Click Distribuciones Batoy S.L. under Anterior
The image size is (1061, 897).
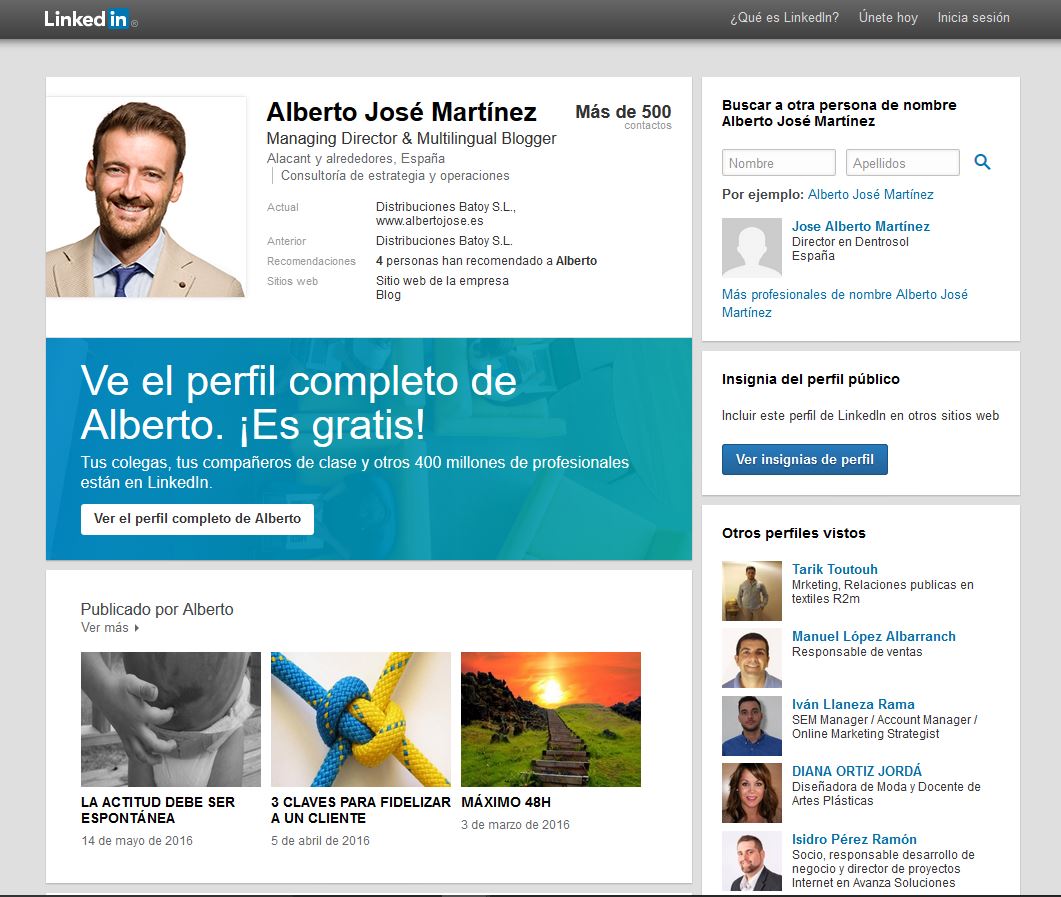(x=444, y=241)
